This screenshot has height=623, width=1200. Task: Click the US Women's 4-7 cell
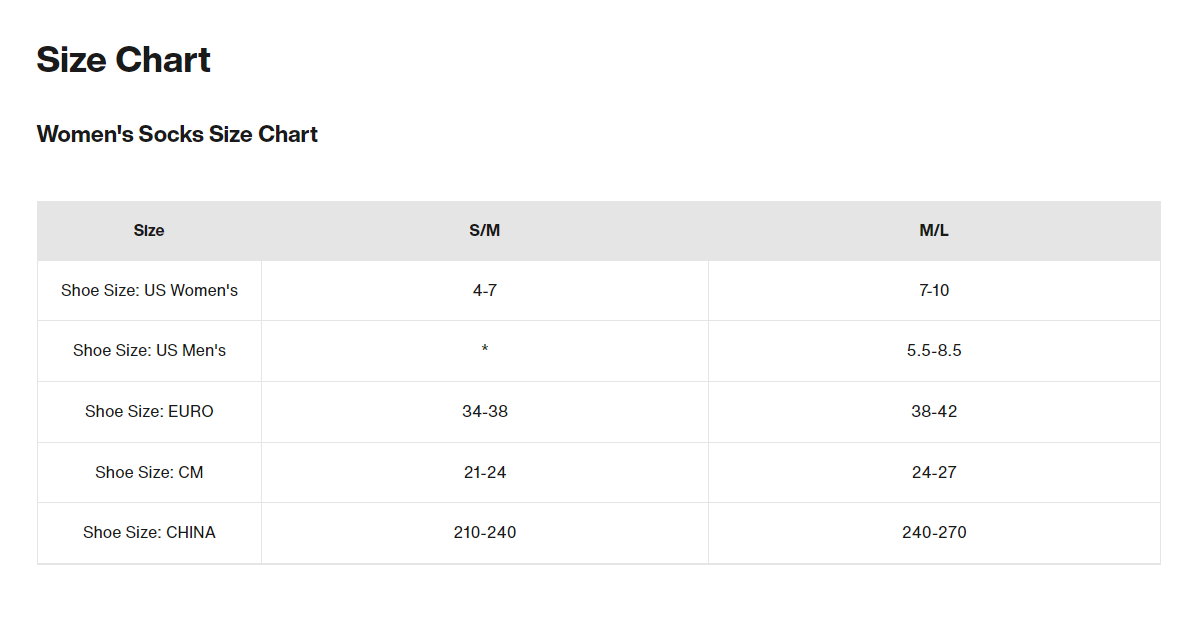point(484,291)
